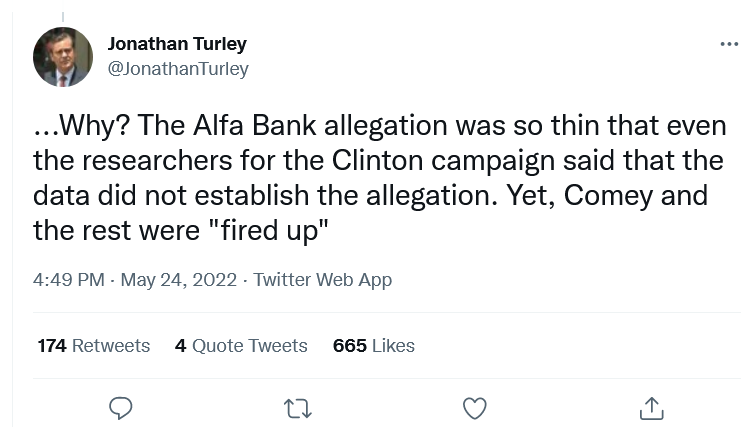Click the phrase Clinton campaign in the tweet
The image size is (747, 427).
point(444,161)
